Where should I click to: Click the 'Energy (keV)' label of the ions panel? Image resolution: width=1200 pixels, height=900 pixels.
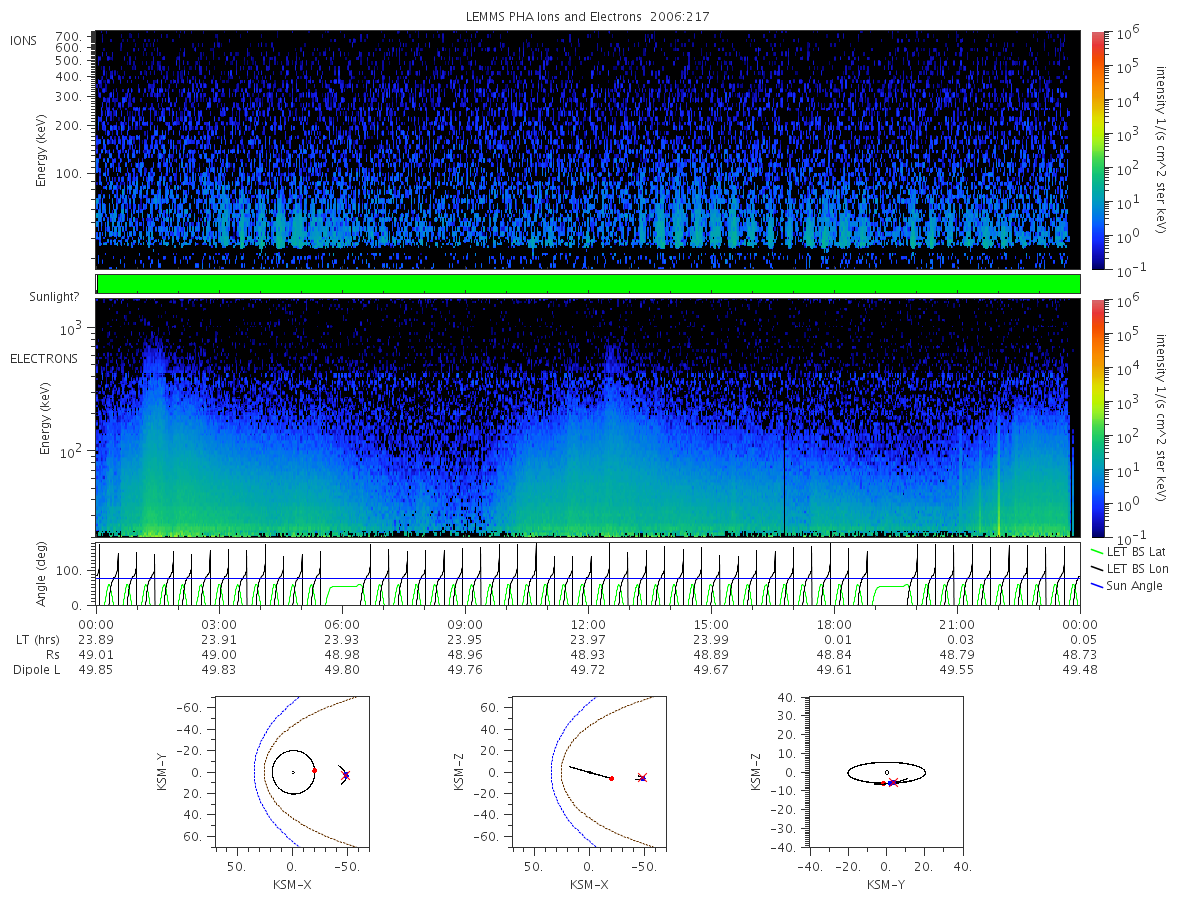pos(43,150)
